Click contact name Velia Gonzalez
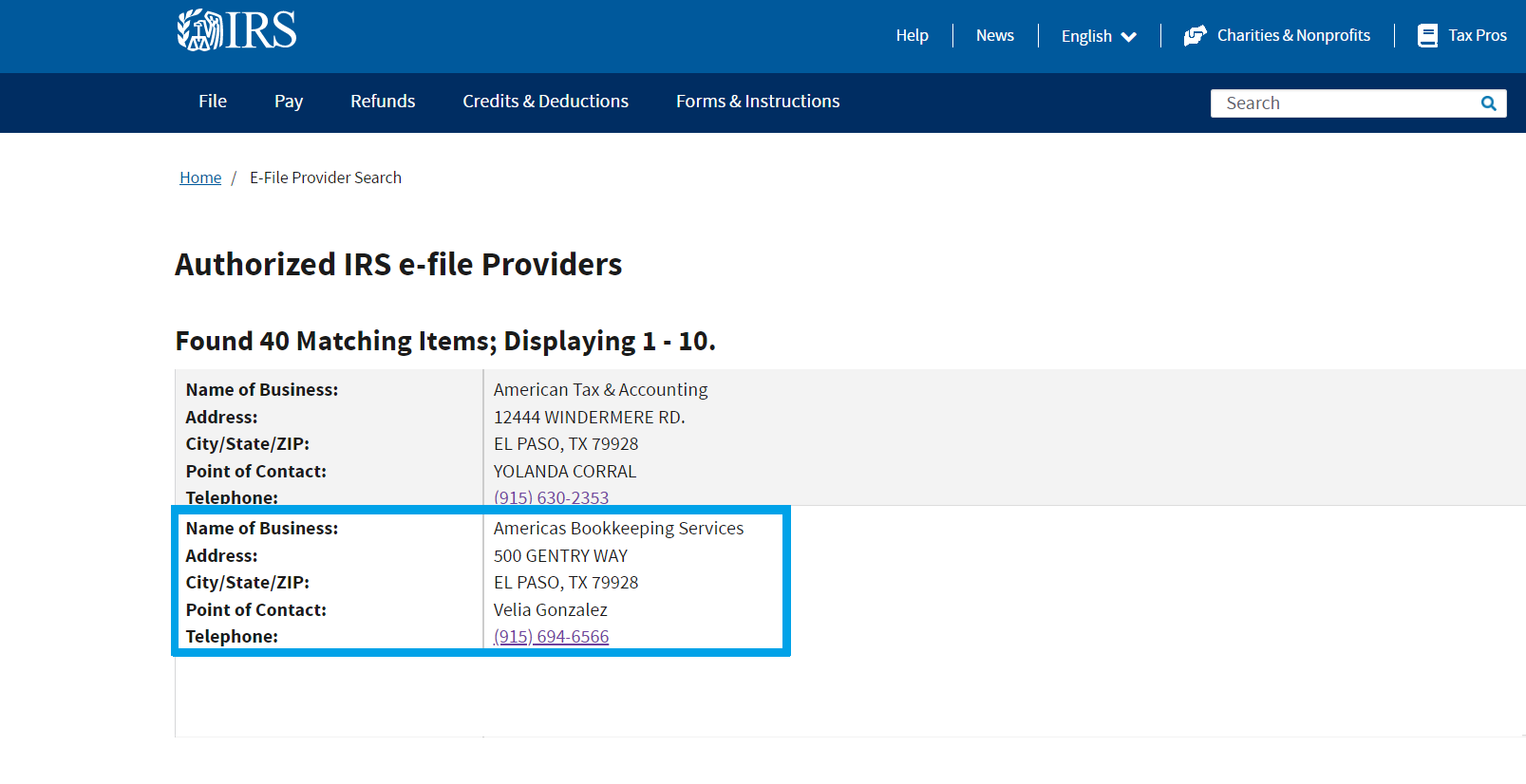This screenshot has width=1526, height=784. pos(551,610)
